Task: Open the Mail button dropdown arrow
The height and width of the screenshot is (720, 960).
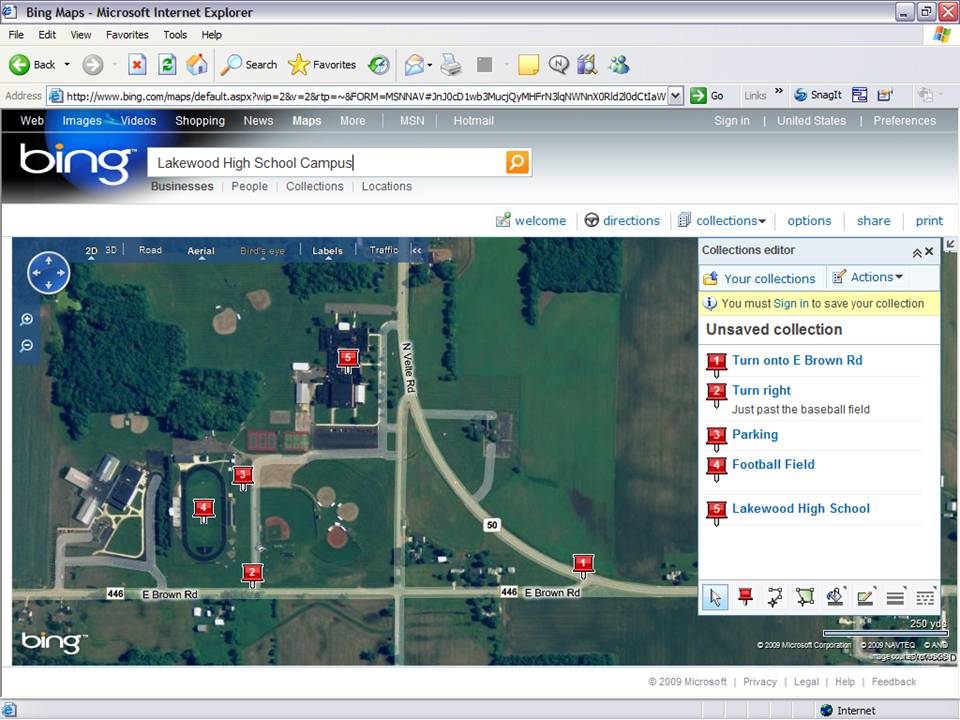Action: [x=430, y=64]
